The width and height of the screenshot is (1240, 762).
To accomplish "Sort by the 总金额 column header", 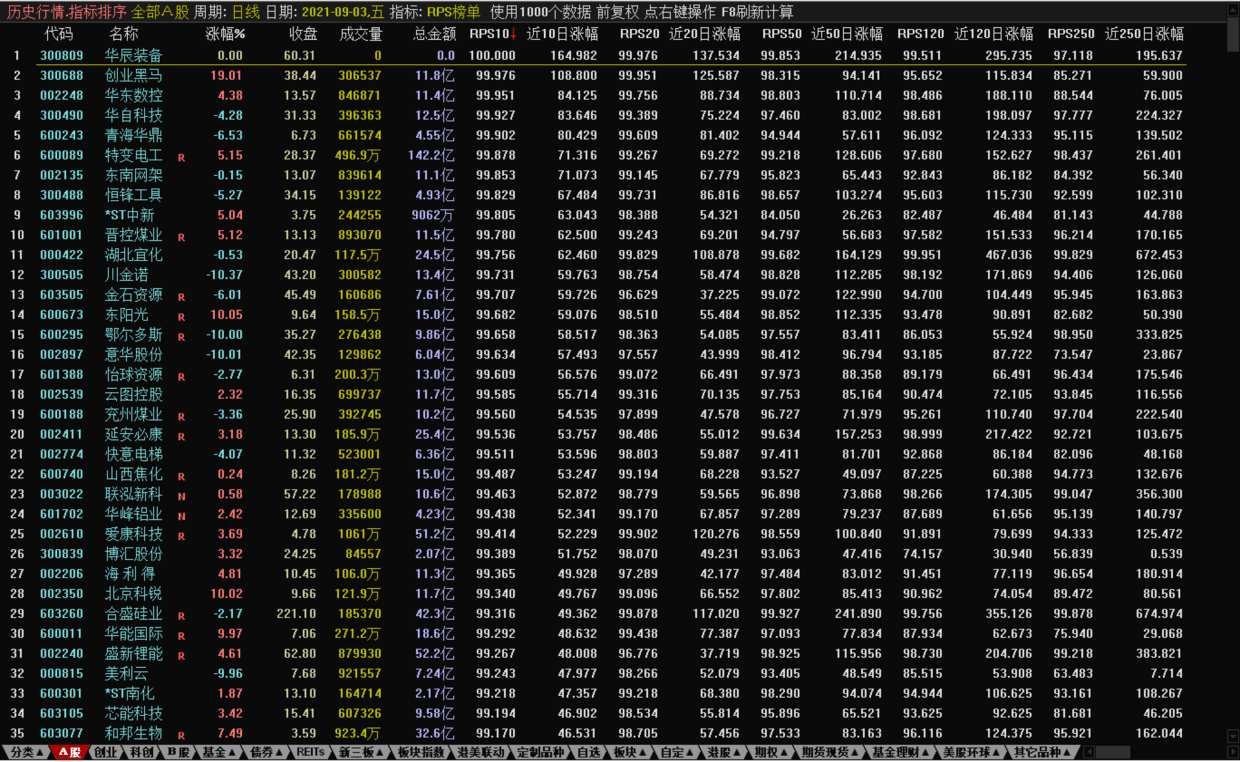I will click(435, 34).
